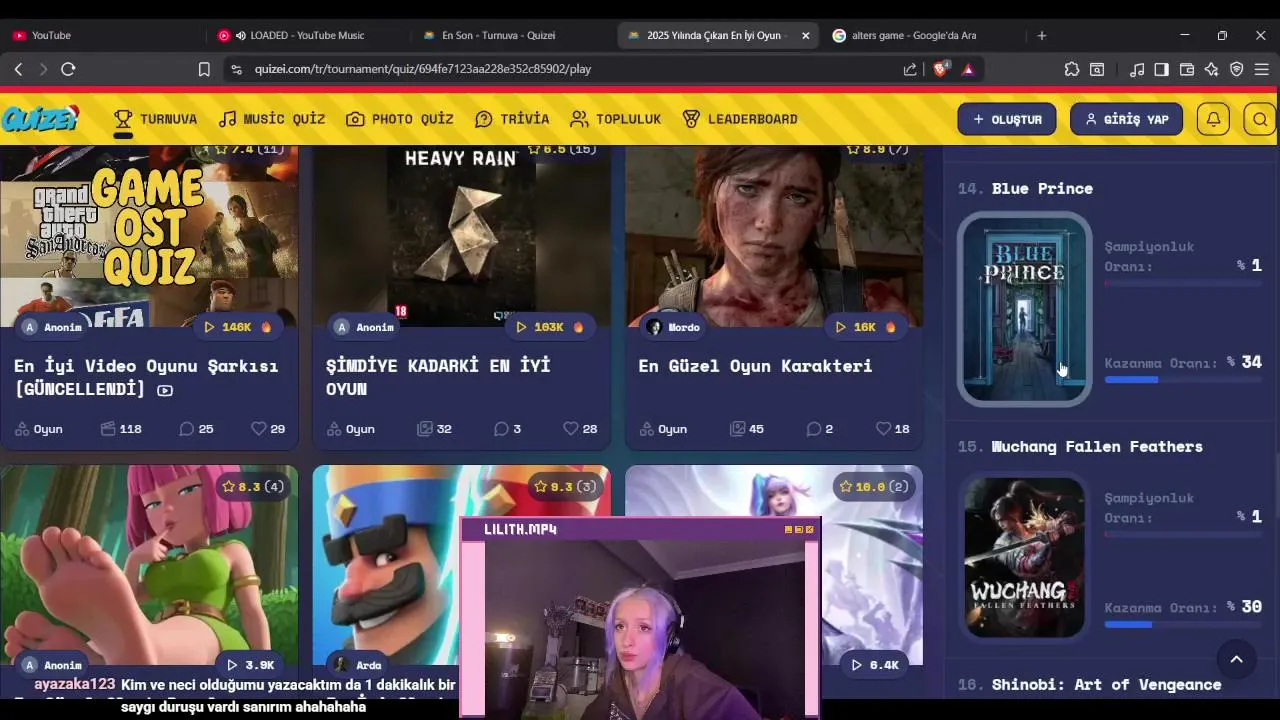1280x720 pixels.
Task: Click the Blue Prince Kazanma Oranı progress bar
Action: pos(1183,380)
